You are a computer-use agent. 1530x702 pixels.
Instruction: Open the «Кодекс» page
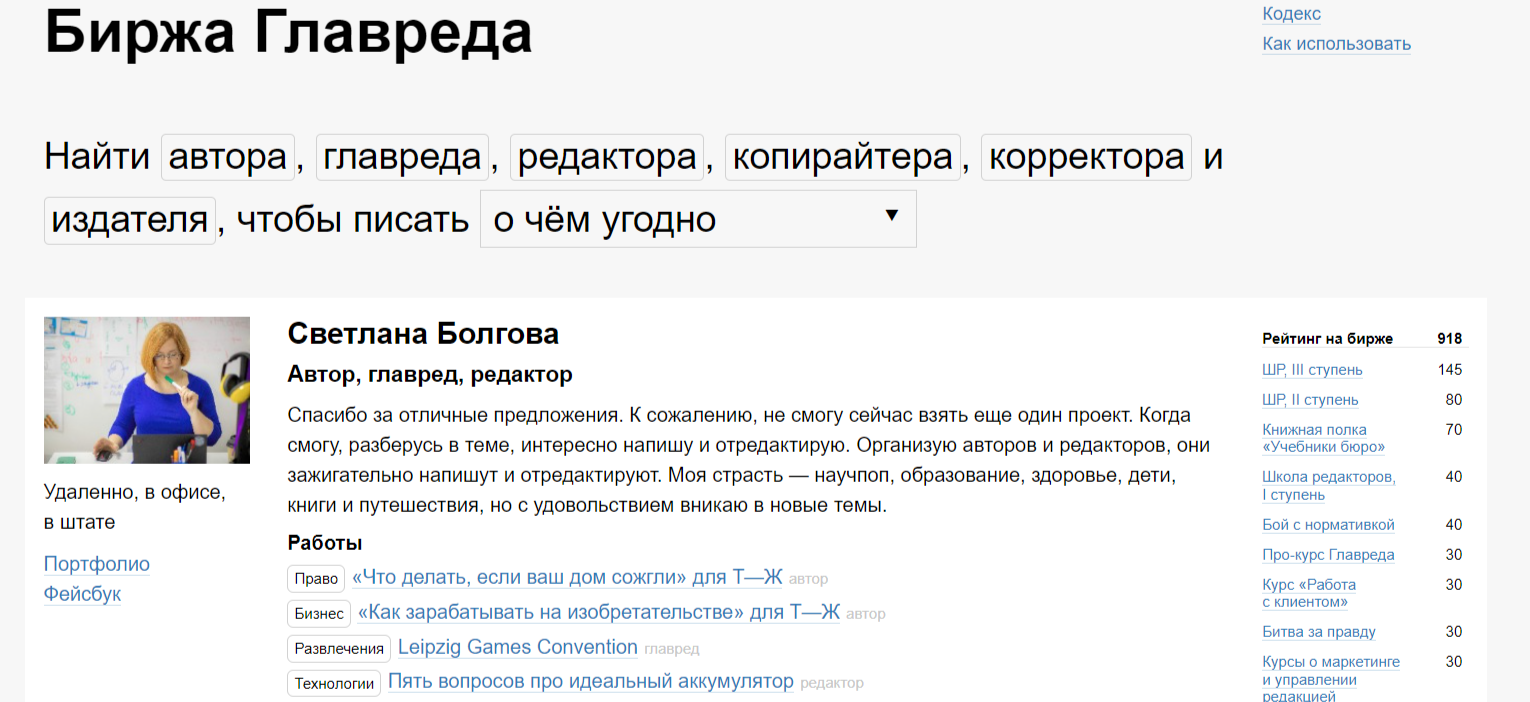[1291, 13]
